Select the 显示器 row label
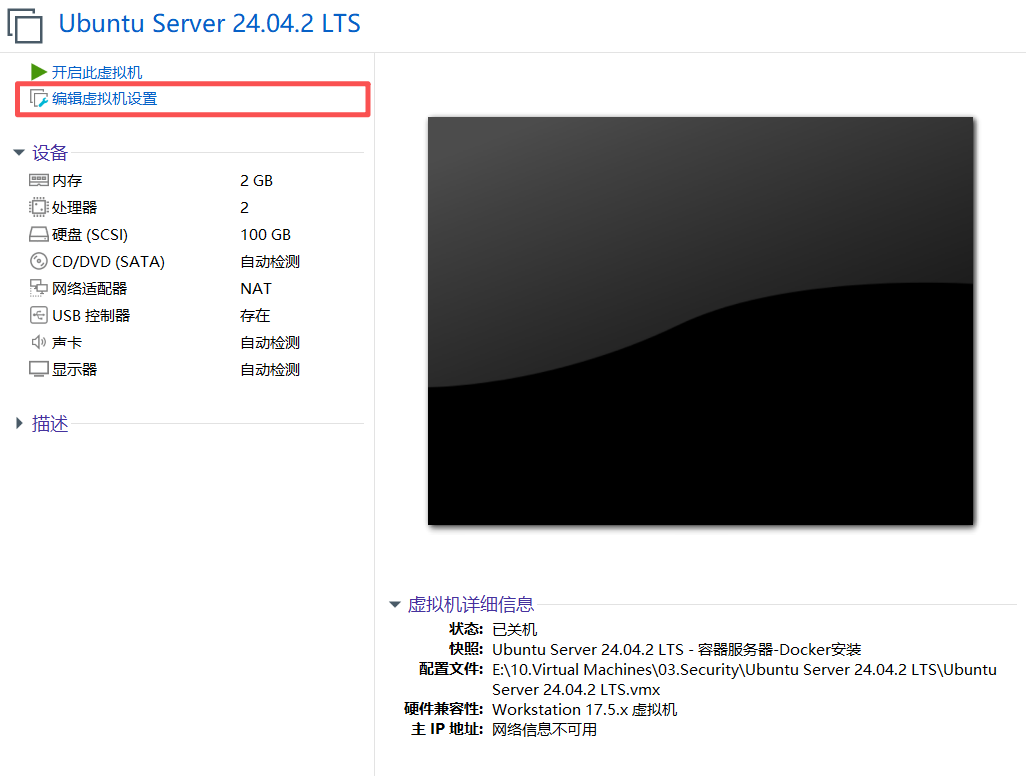This screenshot has width=1026, height=776. (75, 370)
